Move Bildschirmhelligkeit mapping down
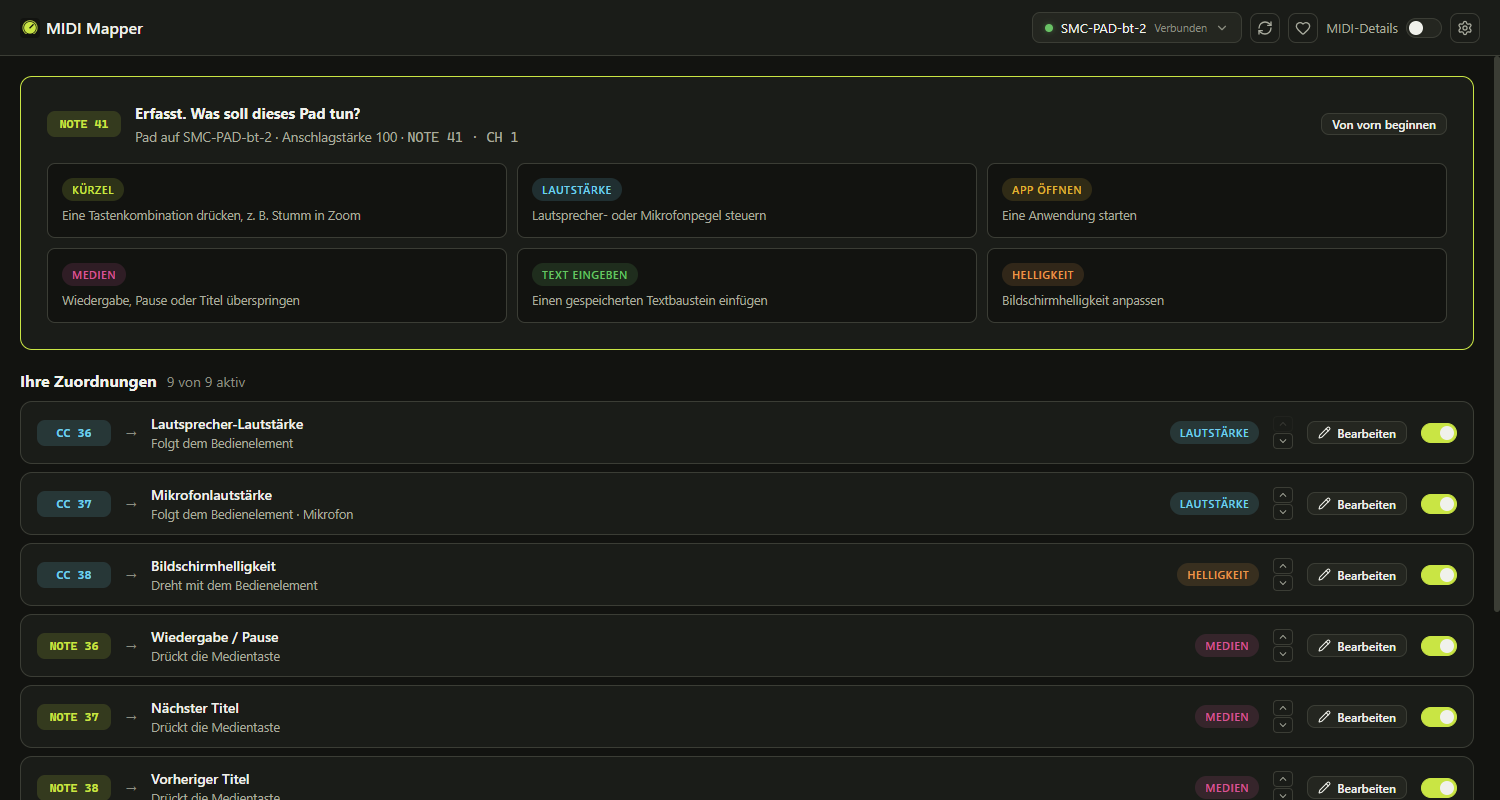The width and height of the screenshot is (1500, 800). [x=1283, y=583]
